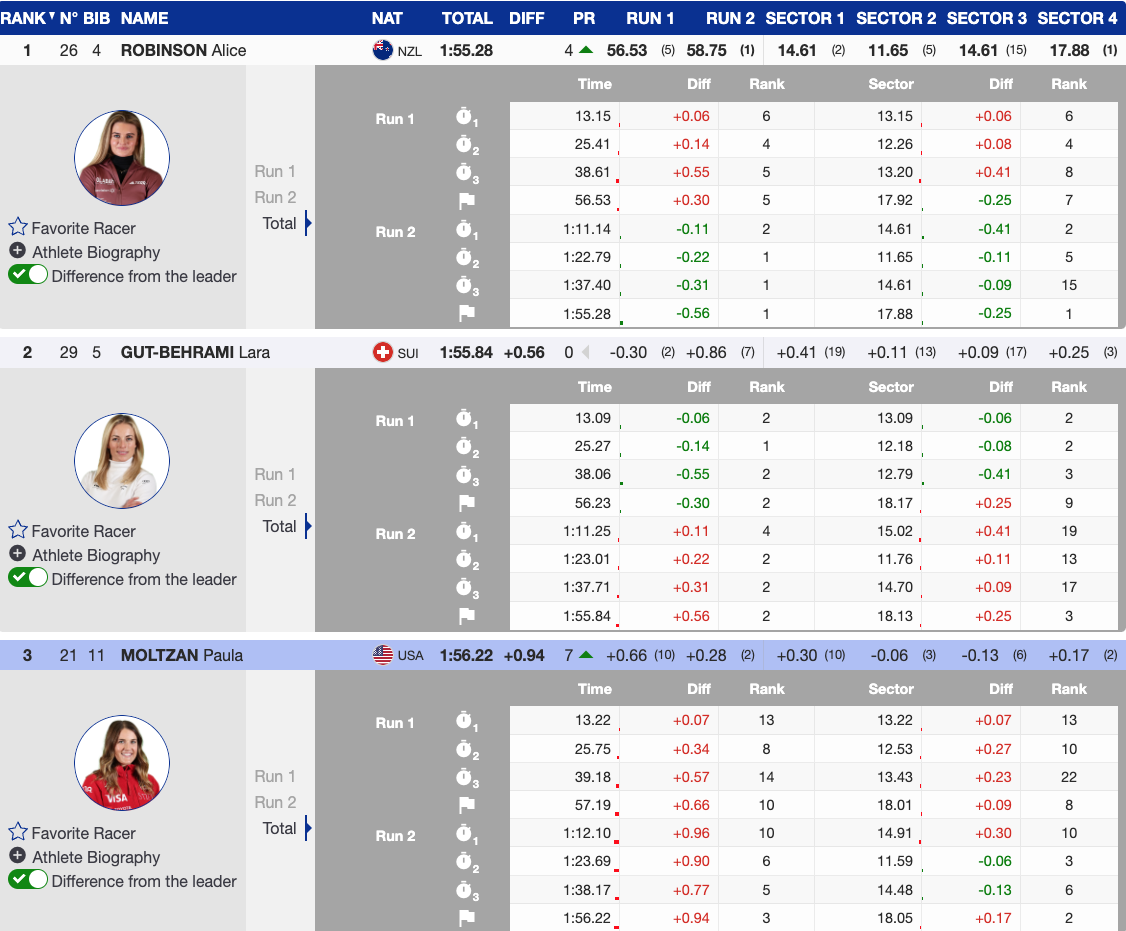The image size is (1126, 931).
Task: Open Athlete Biography link for Alice Robinson
Action: [96, 252]
